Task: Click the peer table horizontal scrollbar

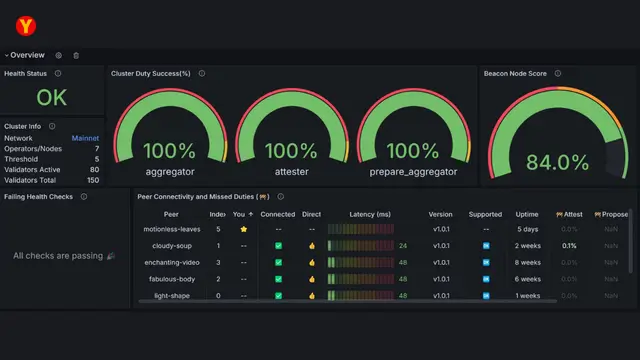Action: pos(347,301)
